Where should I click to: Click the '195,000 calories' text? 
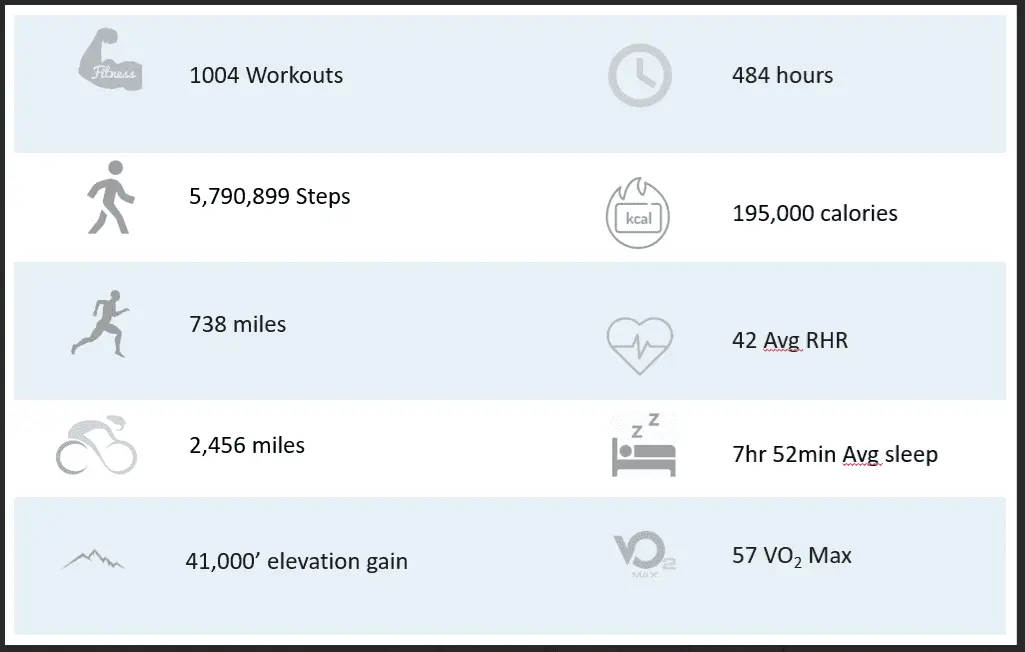[814, 213]
